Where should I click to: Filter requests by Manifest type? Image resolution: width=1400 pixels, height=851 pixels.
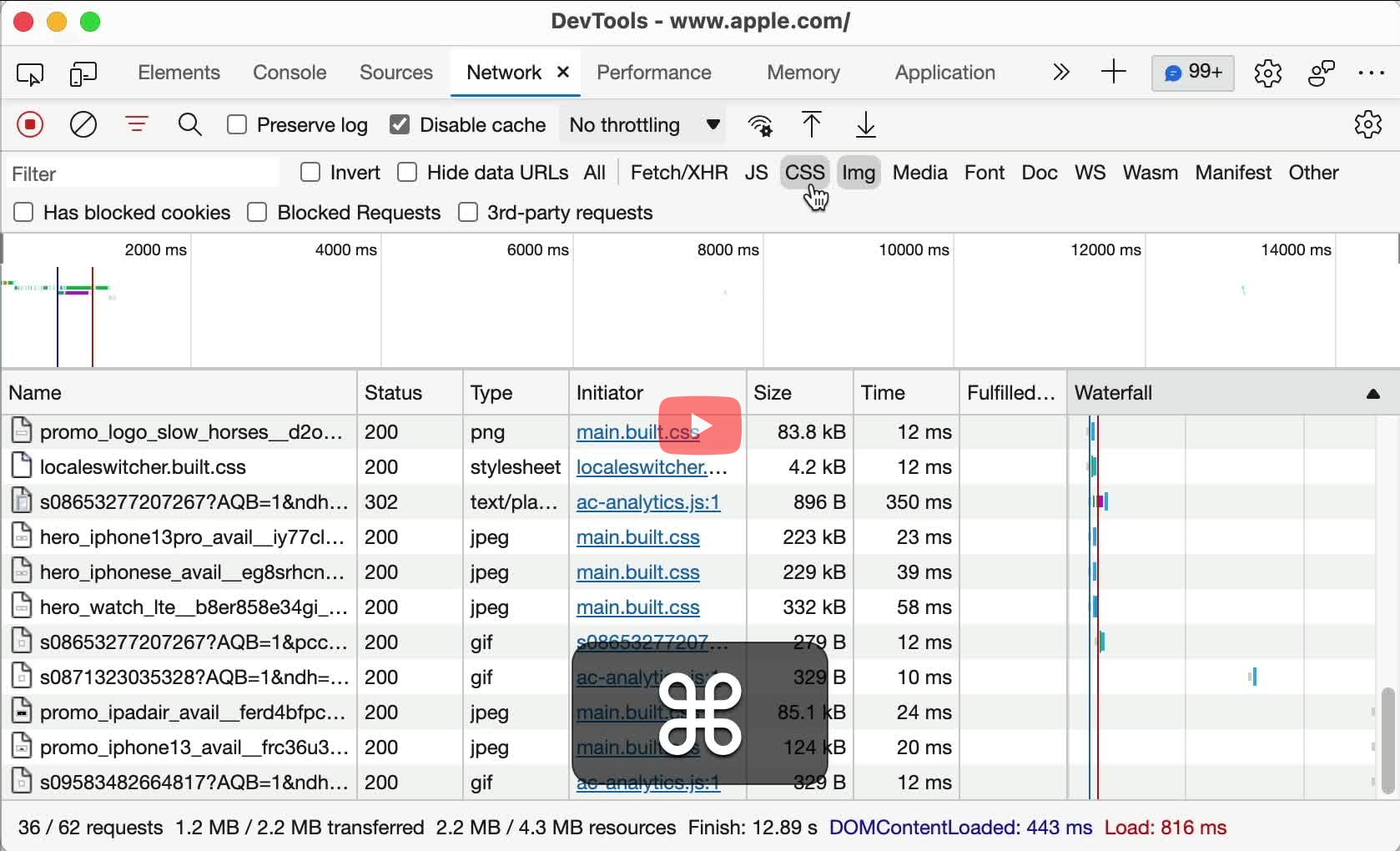click(x=1233, y=173)
